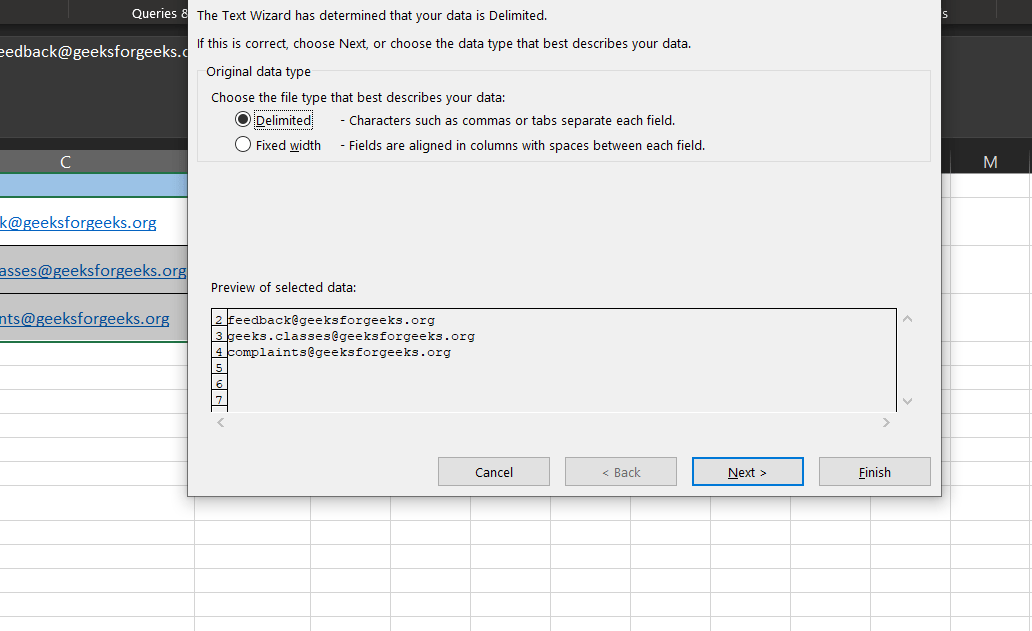This screenshot has height=631, width=1032.
Task: Select preview row feedback@geeksforgeeks.org
Action: [331, 320]
